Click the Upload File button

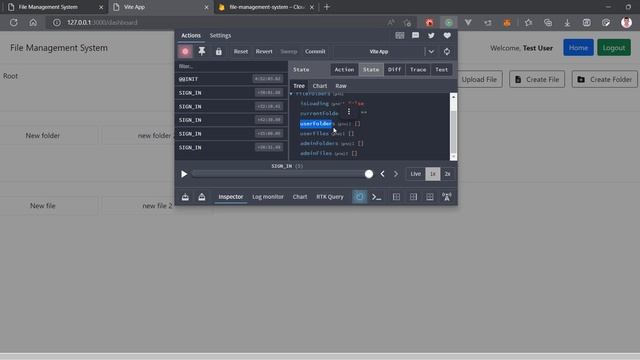479,80
